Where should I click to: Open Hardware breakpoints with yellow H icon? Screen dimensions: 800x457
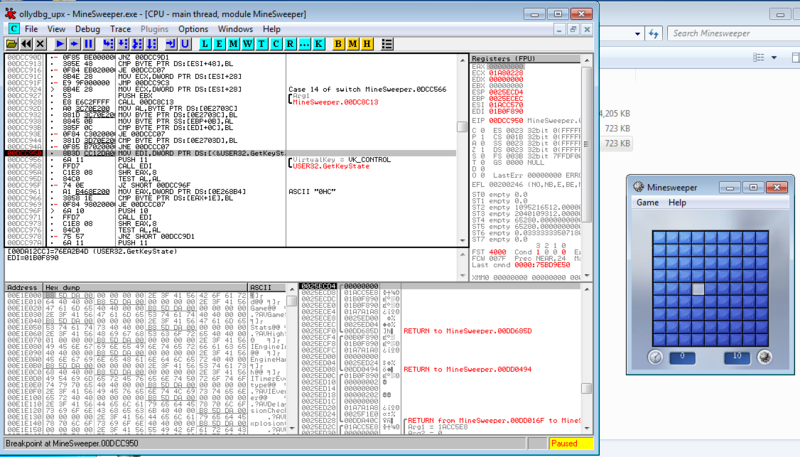pyautogui.click(x=367, y=44)
